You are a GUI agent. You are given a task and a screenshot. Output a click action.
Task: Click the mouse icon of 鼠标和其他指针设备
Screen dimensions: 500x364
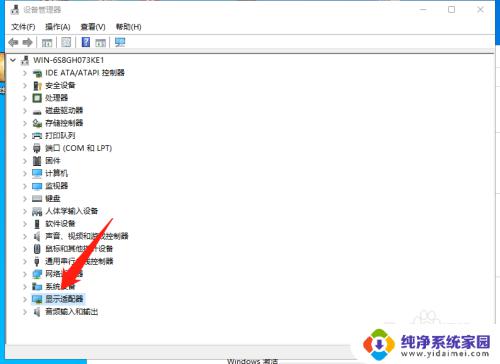point(37,249)
